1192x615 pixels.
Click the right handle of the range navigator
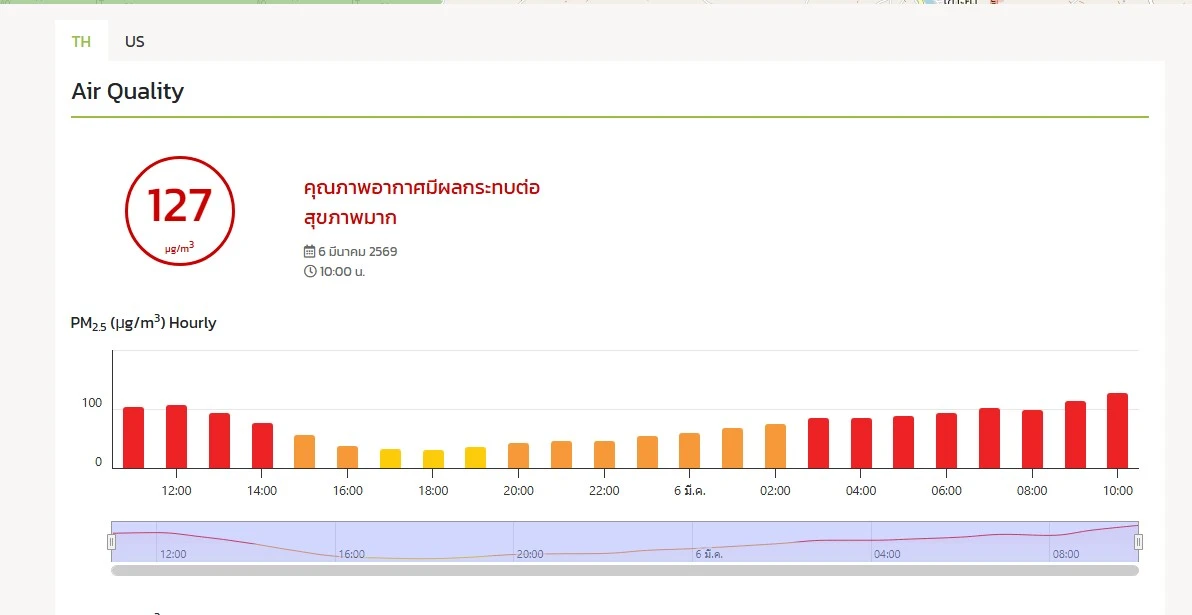coord(1138,542)
